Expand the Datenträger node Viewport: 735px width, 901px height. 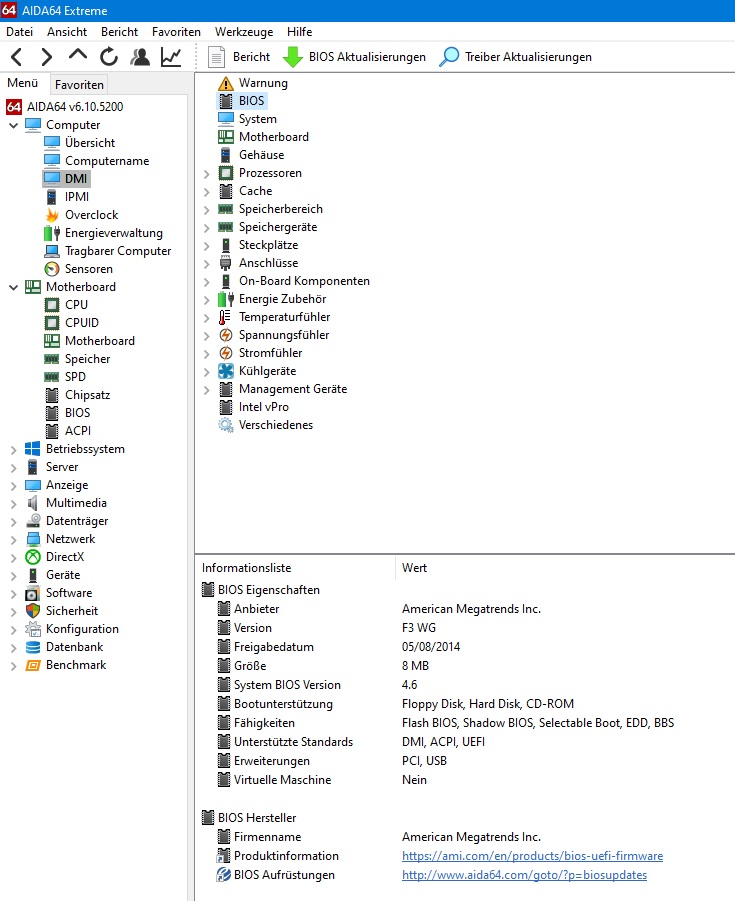click(13, 522)
